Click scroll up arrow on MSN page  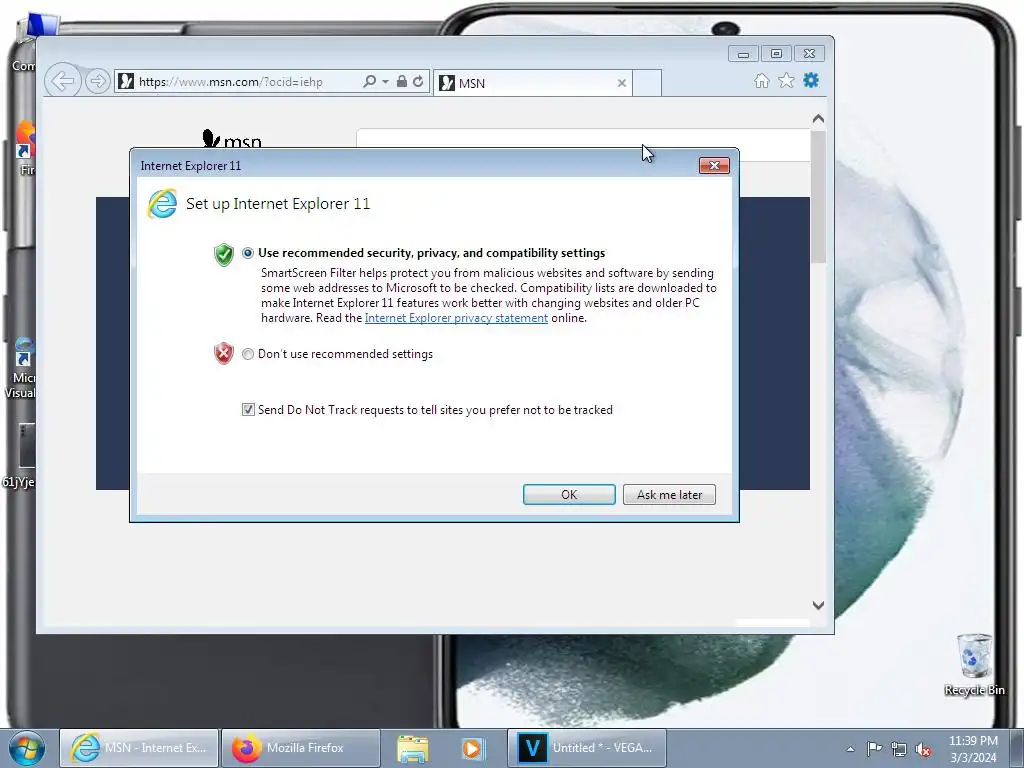pos(818,119)
